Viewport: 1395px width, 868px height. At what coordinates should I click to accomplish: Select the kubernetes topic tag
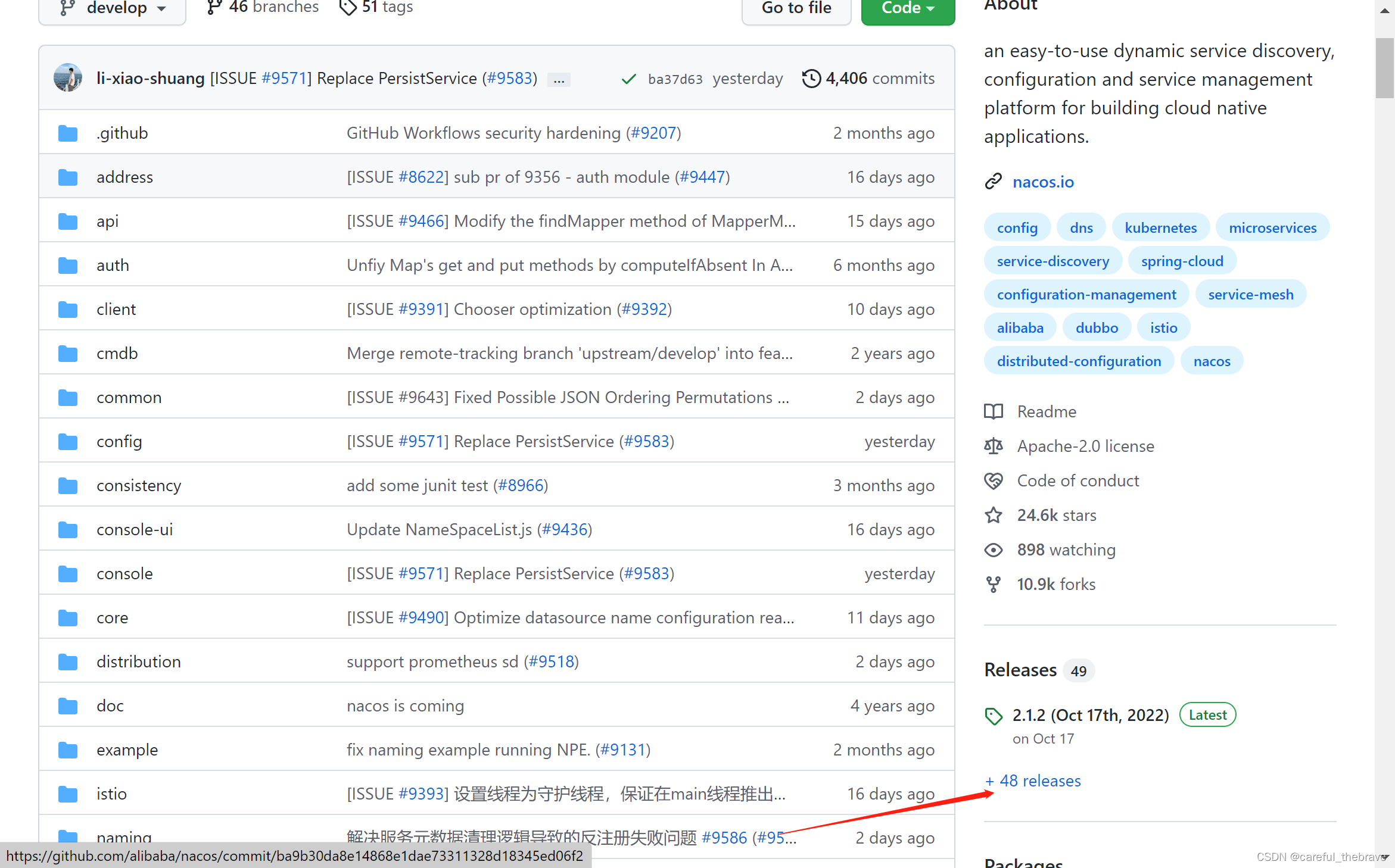pos(1160,227)
